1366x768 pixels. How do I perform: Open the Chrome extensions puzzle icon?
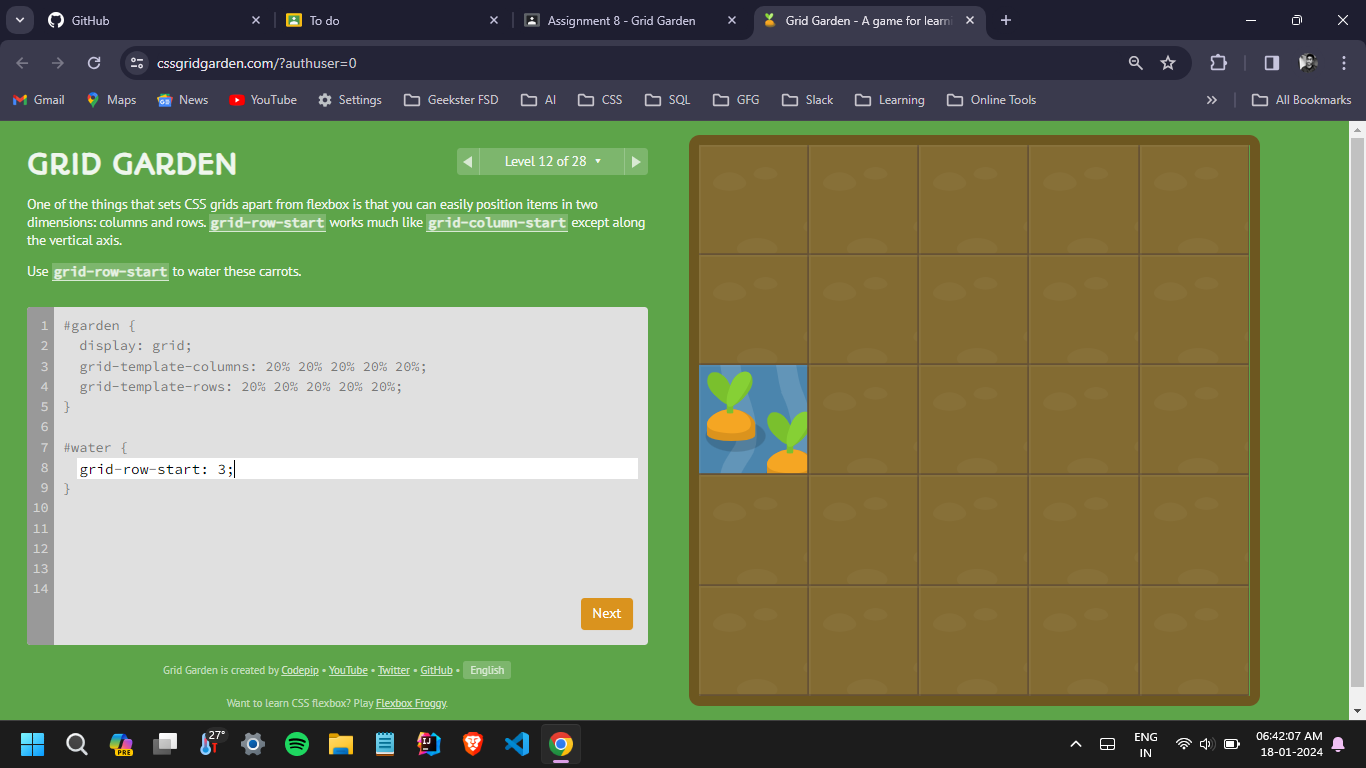[x=1218, y=63]
